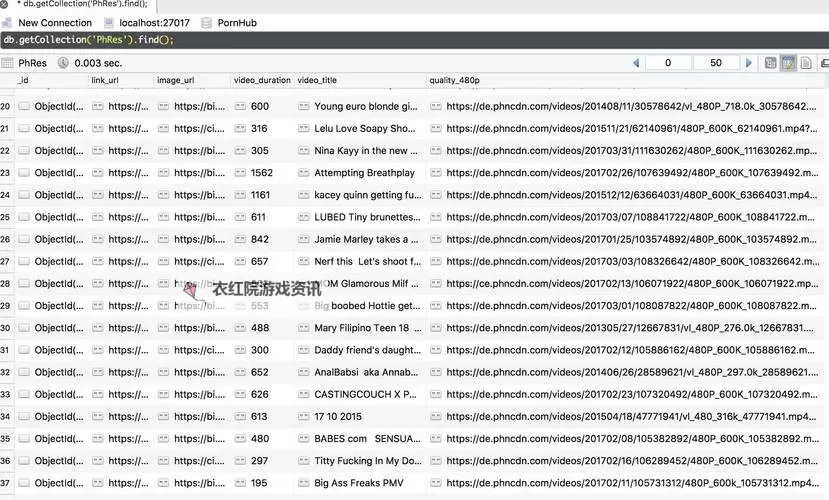Go to previous page of results
Screen dimensions: 829x500
click(x=635, y=63)
